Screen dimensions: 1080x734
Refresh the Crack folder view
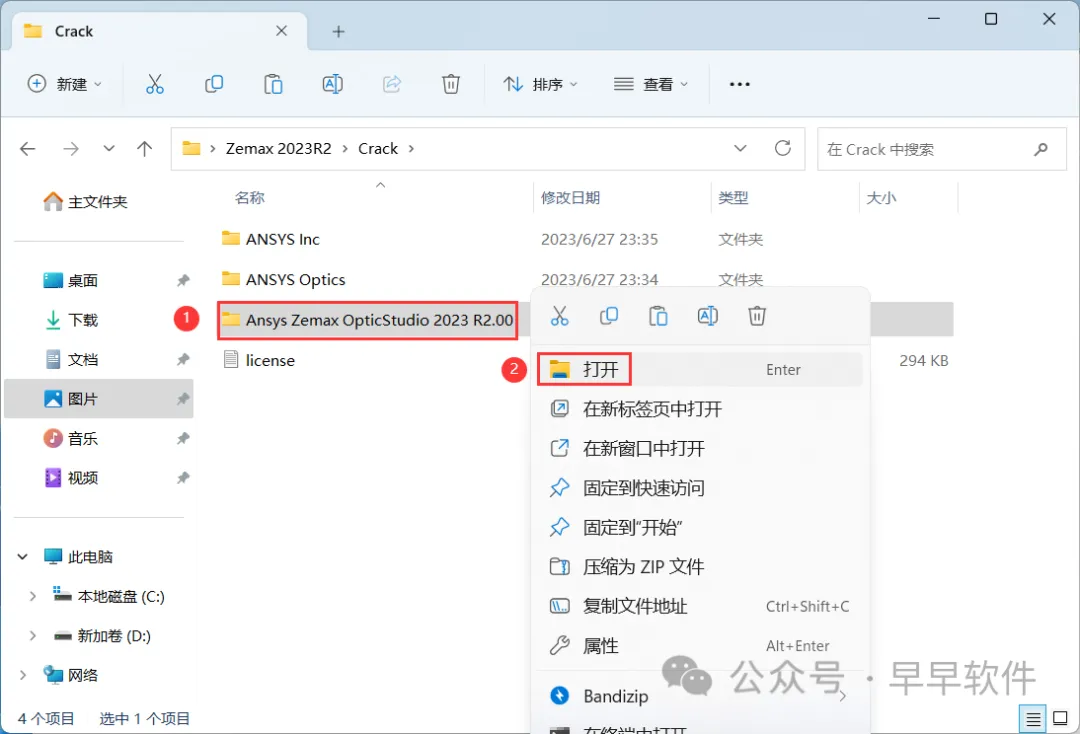(x=782, y=148)
